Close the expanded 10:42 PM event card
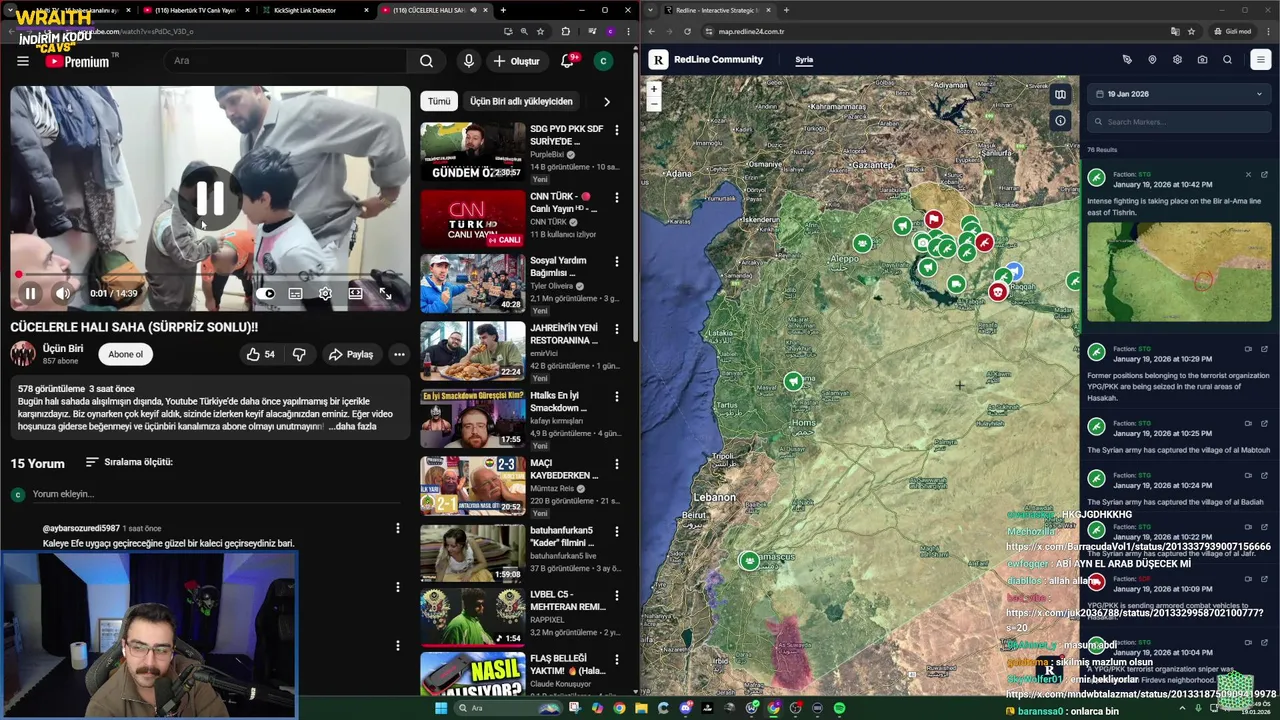The width and height of the screenshot is (1280, 720). pos(1248,175)
